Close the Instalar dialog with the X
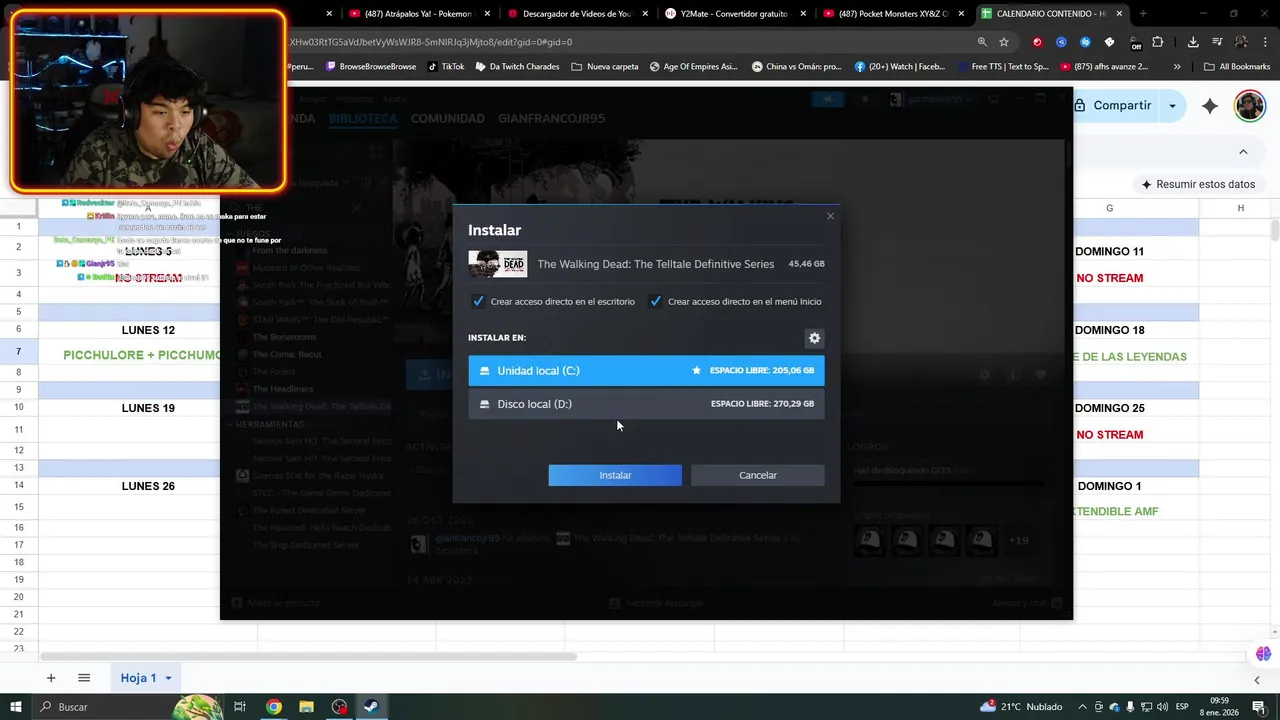The height and width of the screenshot is (720, 1280). [830, 216]
